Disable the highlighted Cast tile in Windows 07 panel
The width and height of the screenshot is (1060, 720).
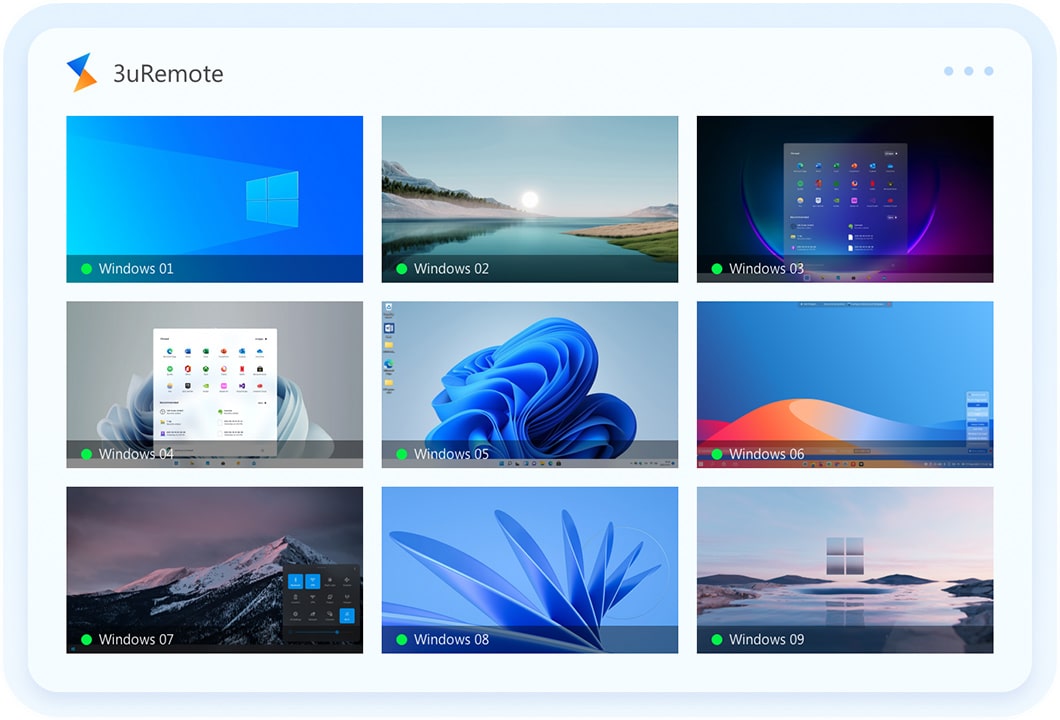point(347,616)
